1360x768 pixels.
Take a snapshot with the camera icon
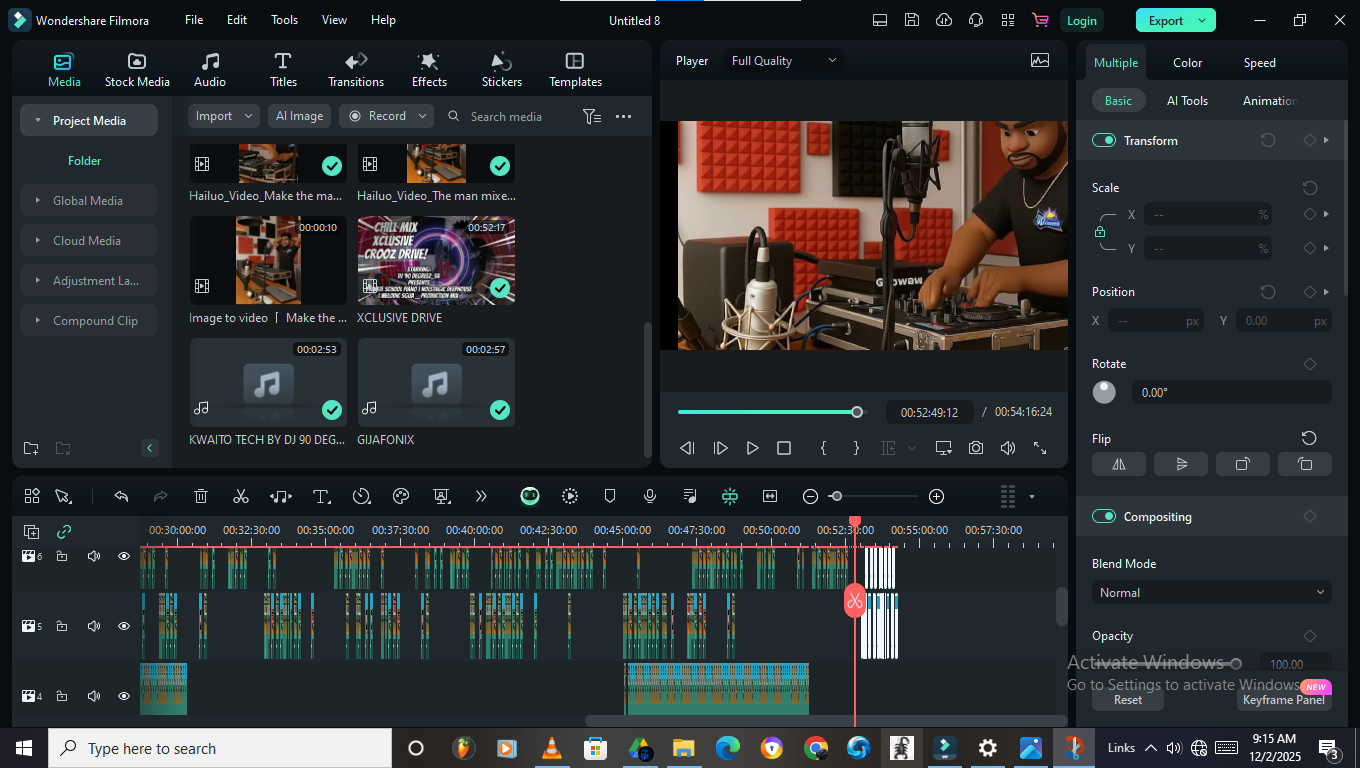976,448
